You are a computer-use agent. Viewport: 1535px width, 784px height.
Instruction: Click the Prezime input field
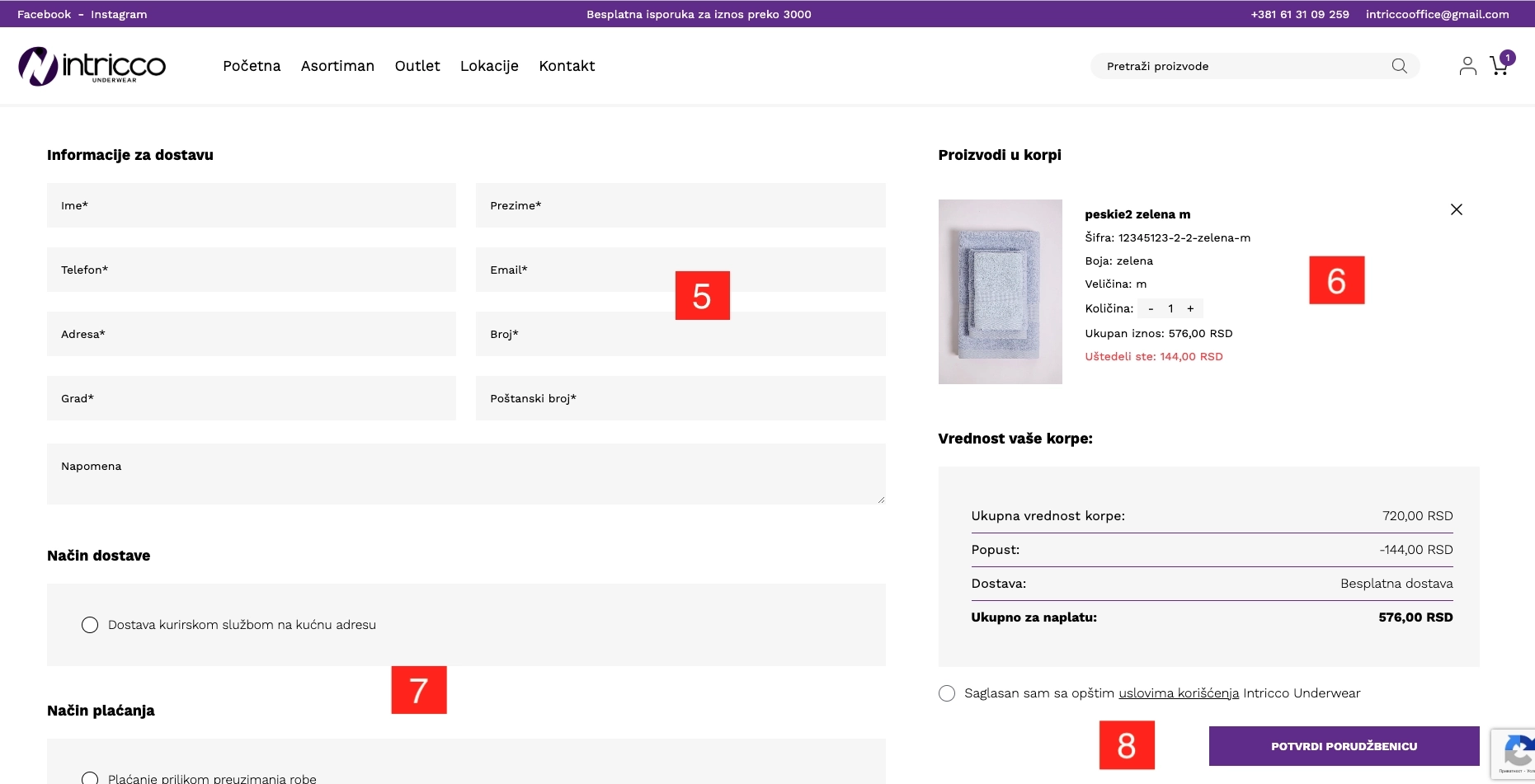coord(680,205)
